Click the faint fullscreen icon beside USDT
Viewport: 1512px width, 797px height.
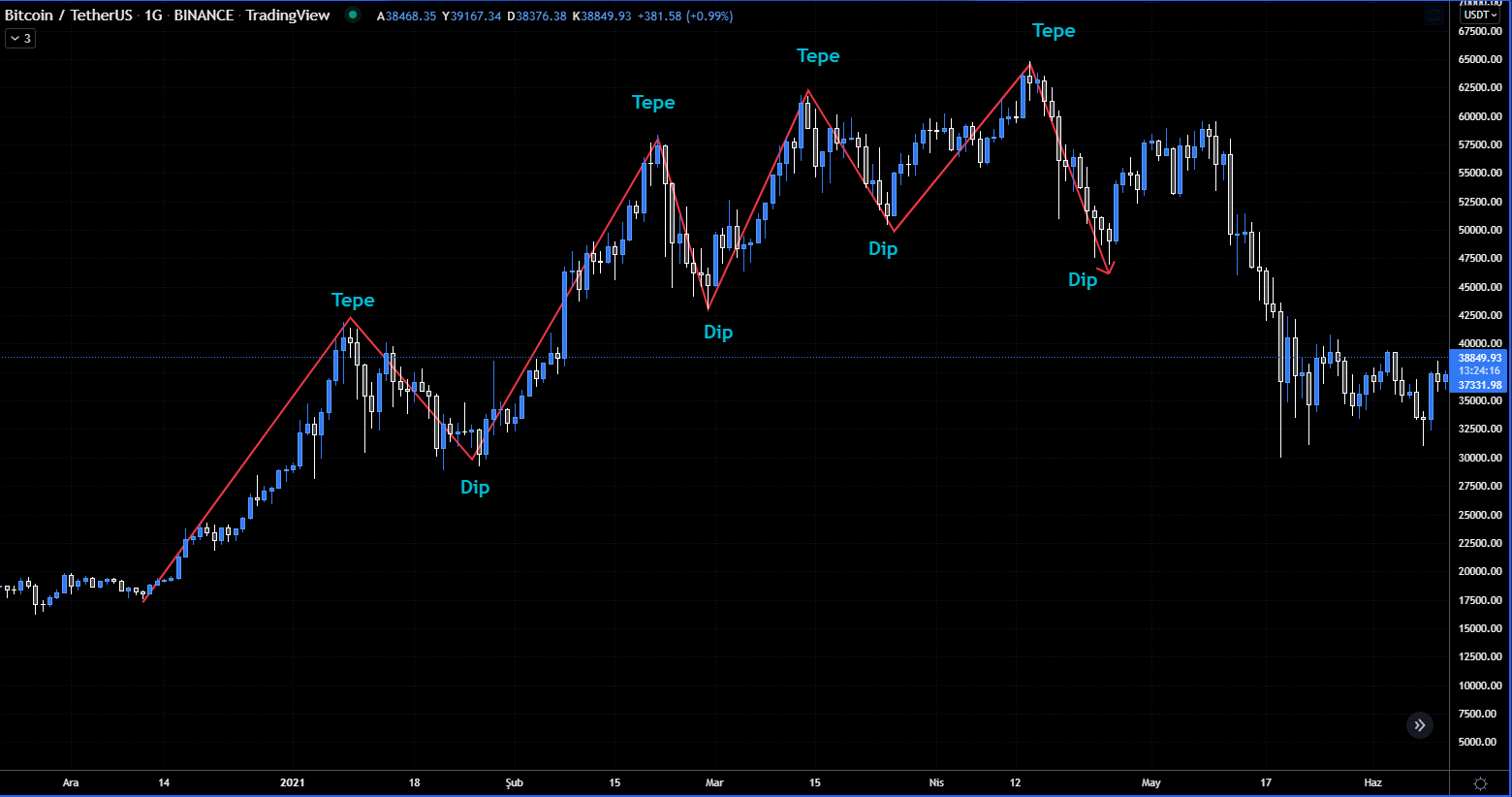[x=1434, y=16]
